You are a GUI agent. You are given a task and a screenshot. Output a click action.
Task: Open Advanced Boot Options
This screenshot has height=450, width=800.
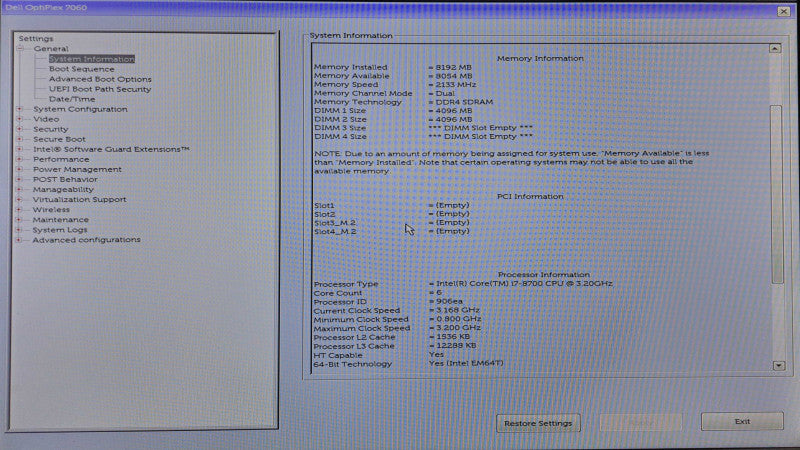(100, 79)
